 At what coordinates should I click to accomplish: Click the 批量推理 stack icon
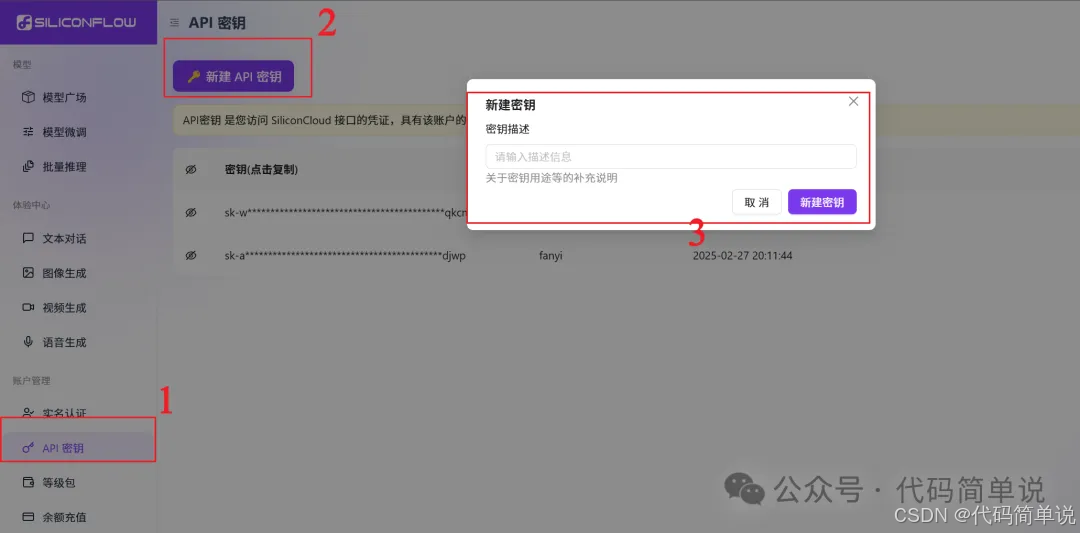pos(28,166)
